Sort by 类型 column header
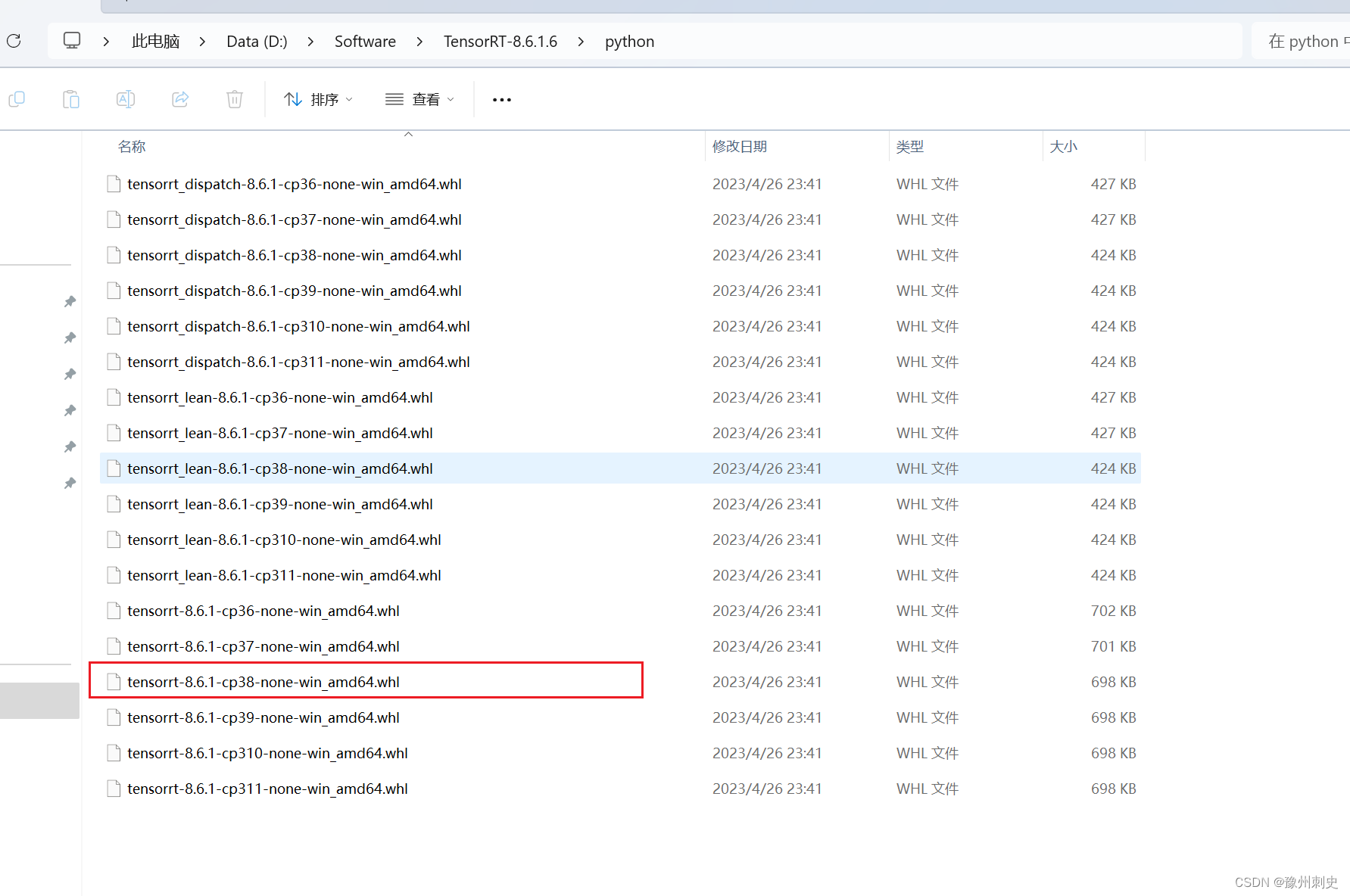Screen dimensions: 1350x896 point(910,146)
